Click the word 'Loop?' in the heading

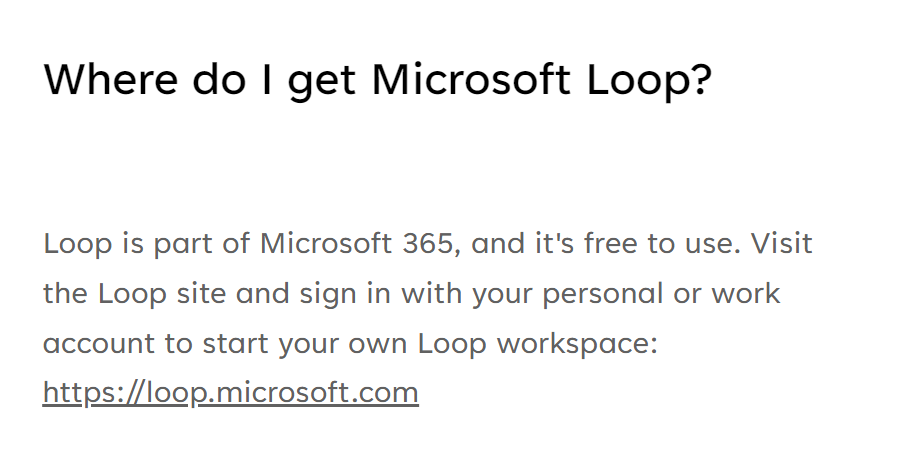(650, 80)
